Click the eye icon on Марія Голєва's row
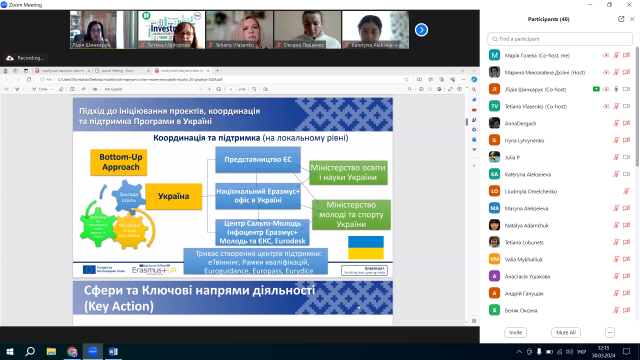This screenshot has height=360, width=640. [606, 56]
